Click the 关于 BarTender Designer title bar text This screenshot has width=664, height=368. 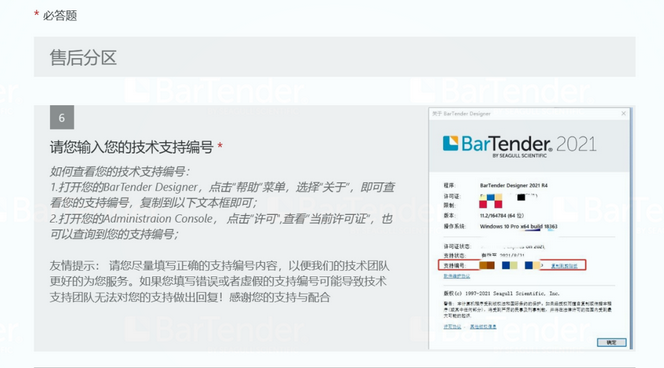(461, 113)
